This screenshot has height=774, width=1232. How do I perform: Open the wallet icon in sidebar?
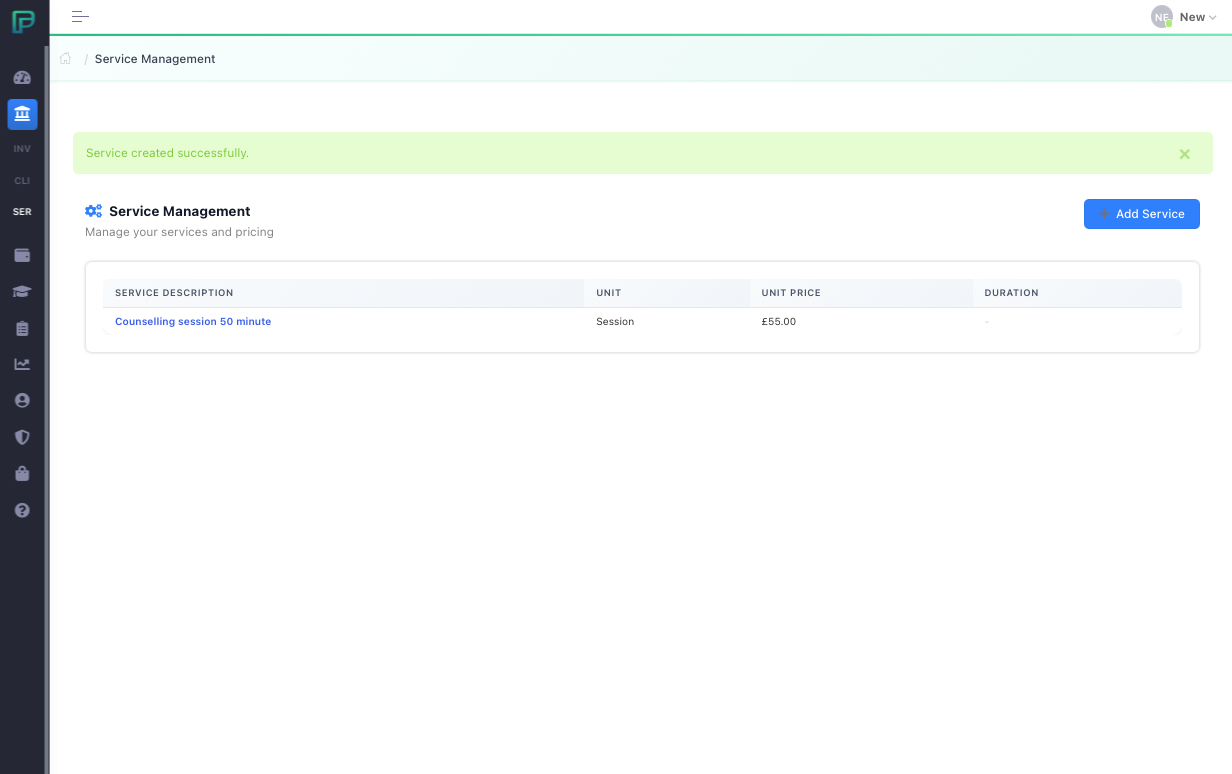(22, 255)
